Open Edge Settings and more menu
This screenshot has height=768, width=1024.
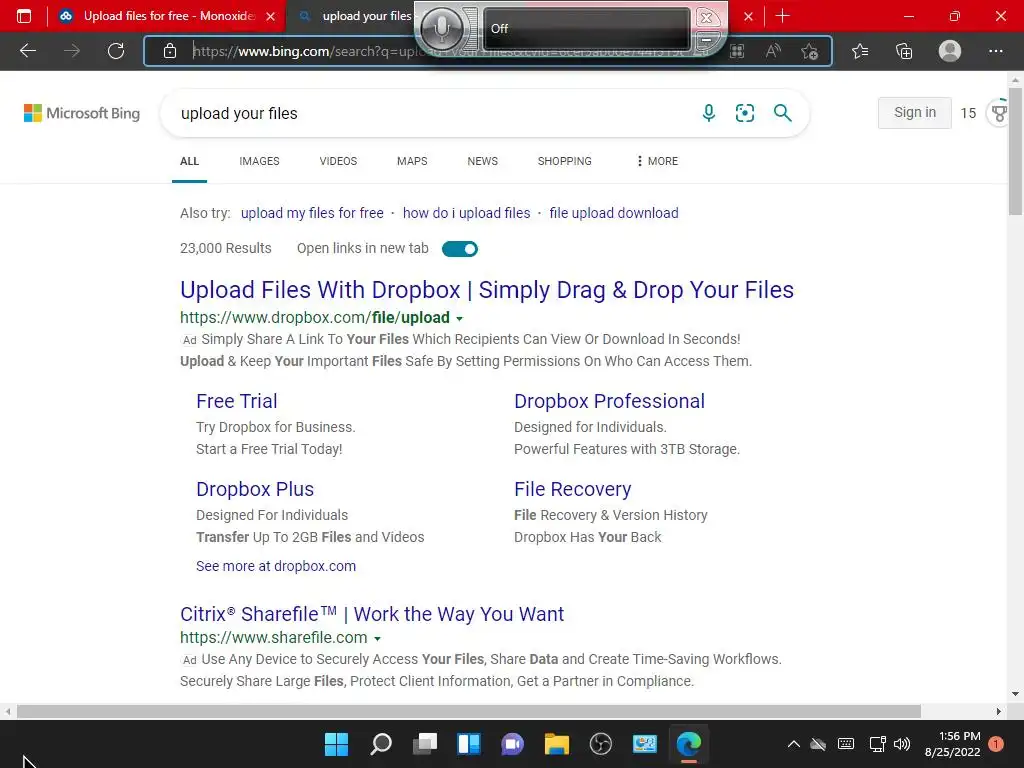coord(995,51)
